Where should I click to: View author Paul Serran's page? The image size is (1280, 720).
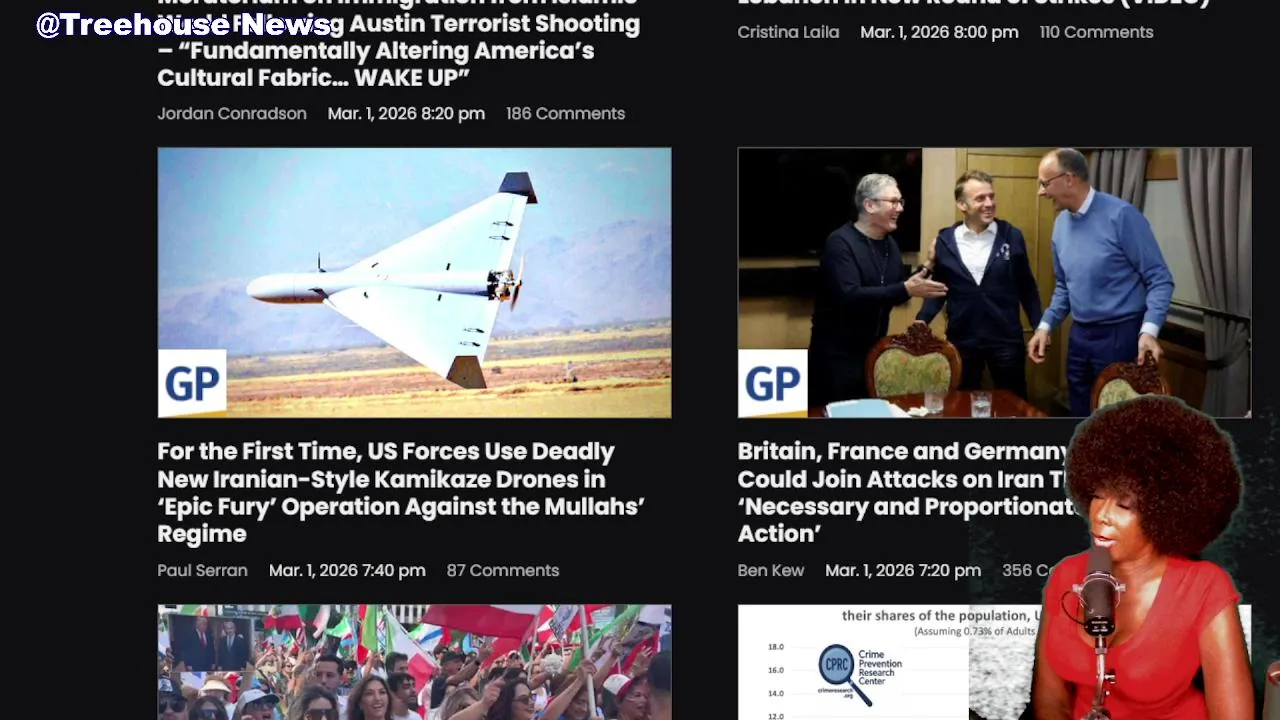point(202,570)
